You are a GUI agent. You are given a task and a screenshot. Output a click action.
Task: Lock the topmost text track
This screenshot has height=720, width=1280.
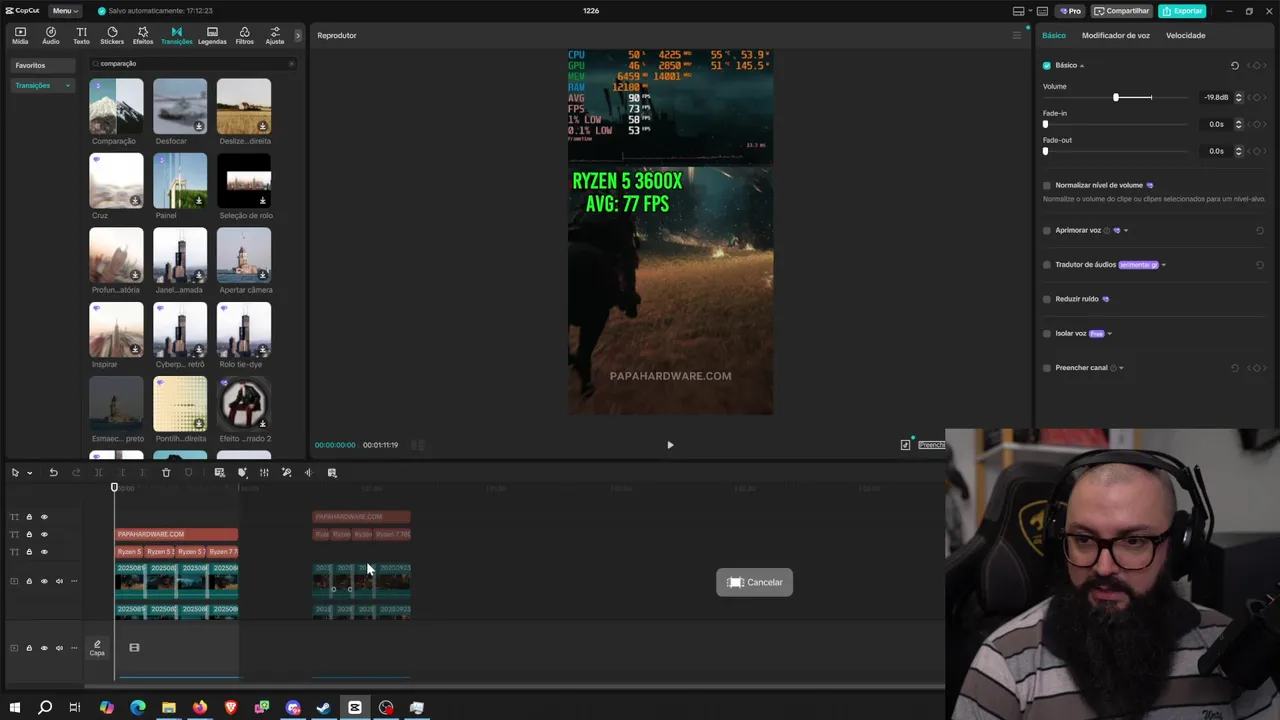point(29,517)
